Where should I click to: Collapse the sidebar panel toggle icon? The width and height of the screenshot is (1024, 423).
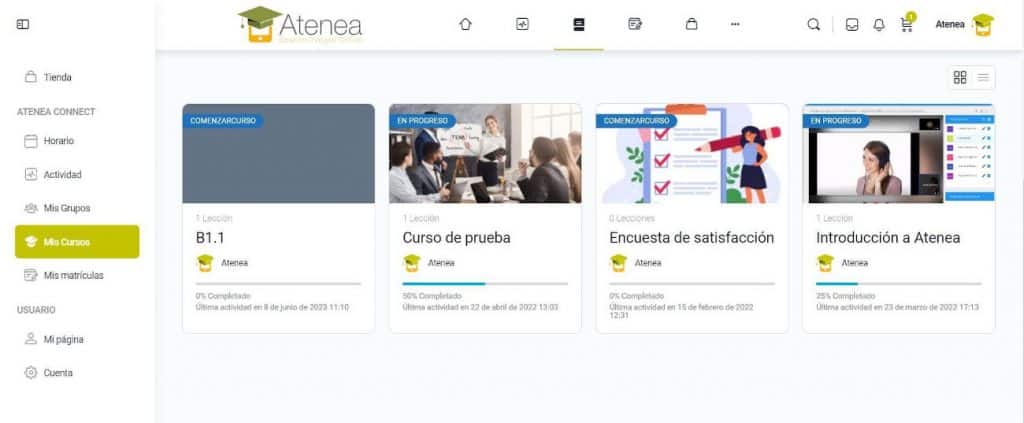23,24
